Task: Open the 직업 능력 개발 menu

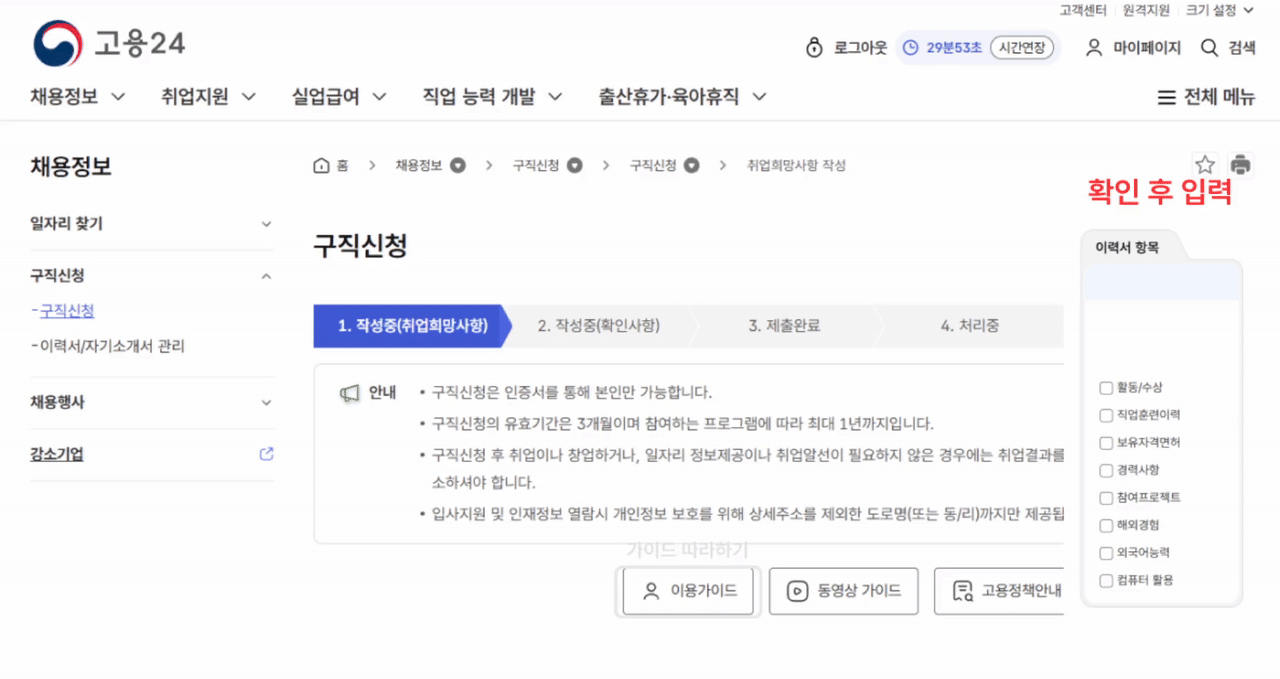Action: point(491,97)
